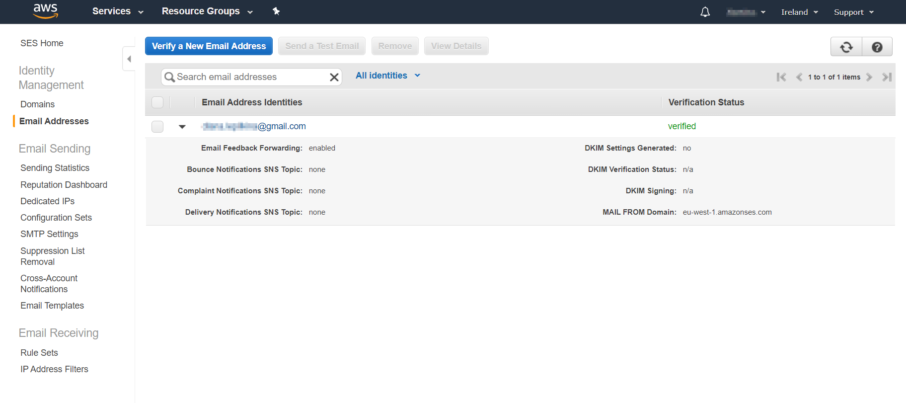Toggle the select-all header checkbox
906x403 pixels.
click(158, 102)
